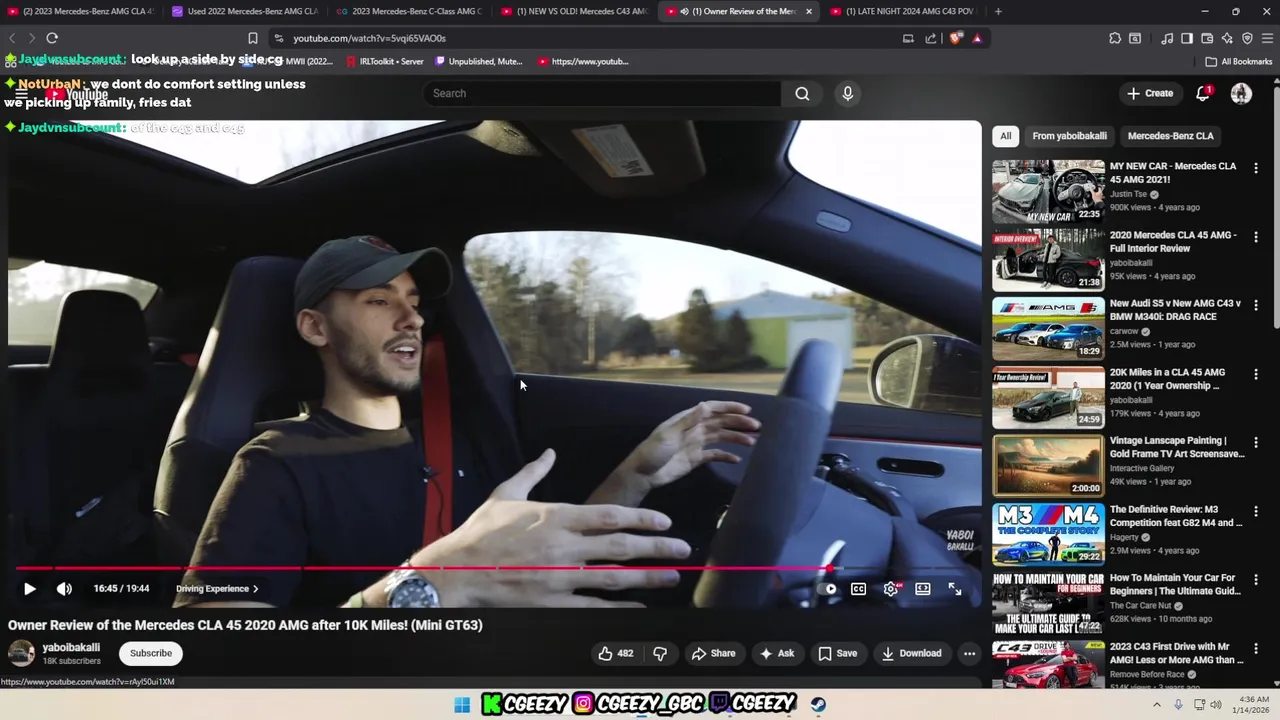This screenshot has height=720, width=1280.
Task: Dislike this video
Action: [660, 653]
